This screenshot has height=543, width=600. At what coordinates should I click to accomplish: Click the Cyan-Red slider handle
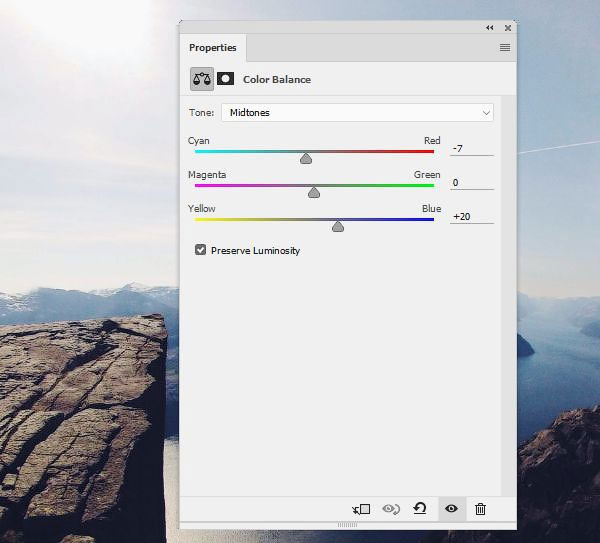click(306, 158)
